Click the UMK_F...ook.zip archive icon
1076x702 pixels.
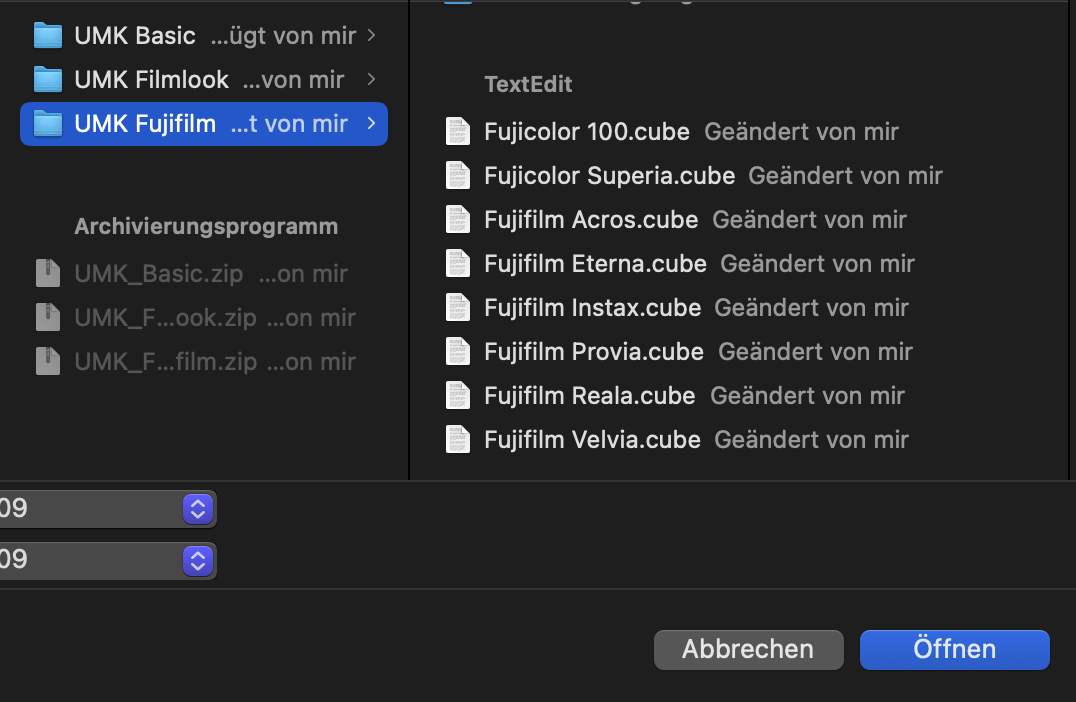(48, 317)
